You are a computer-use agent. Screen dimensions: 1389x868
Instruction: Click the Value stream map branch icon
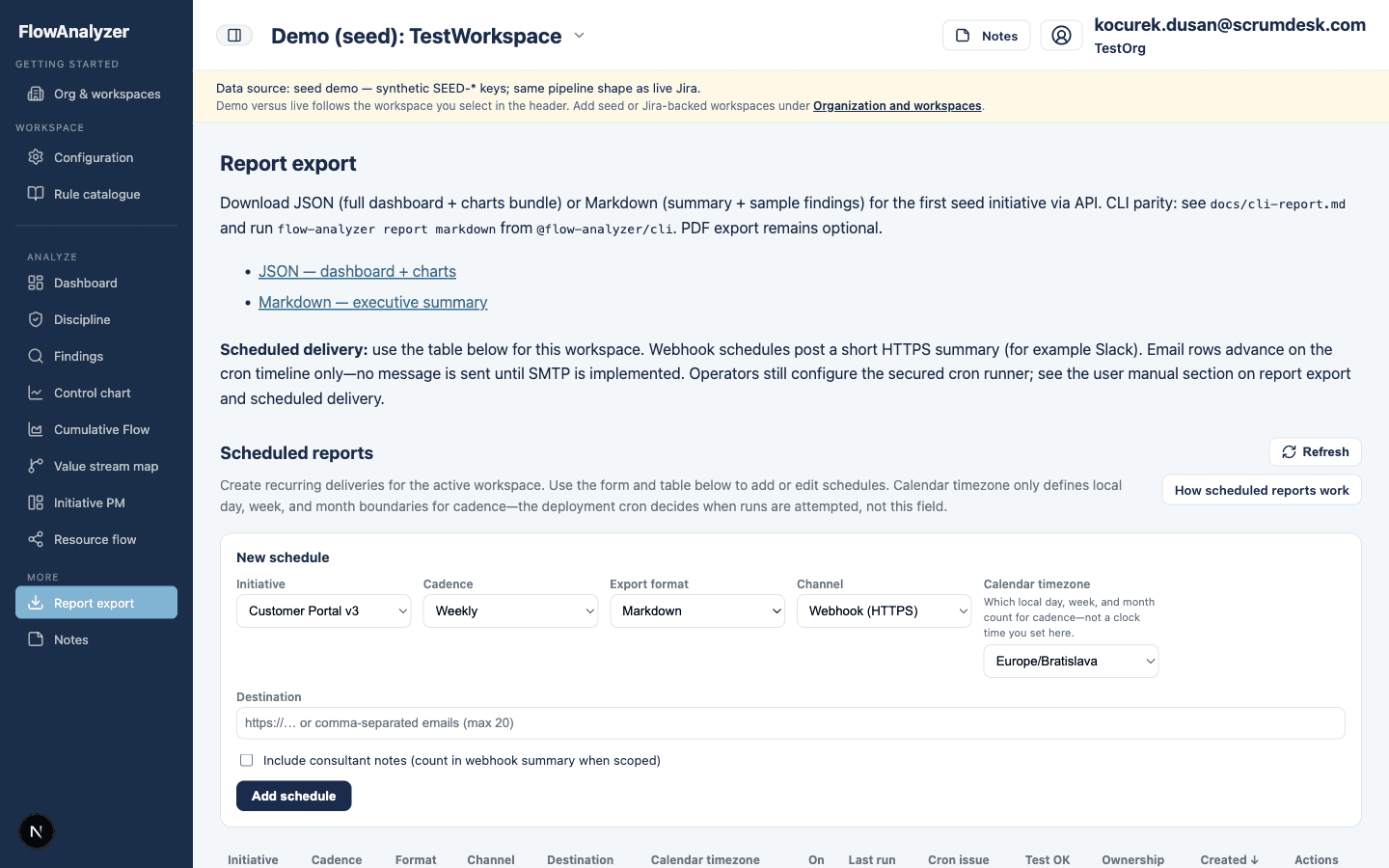click(36, 466)
